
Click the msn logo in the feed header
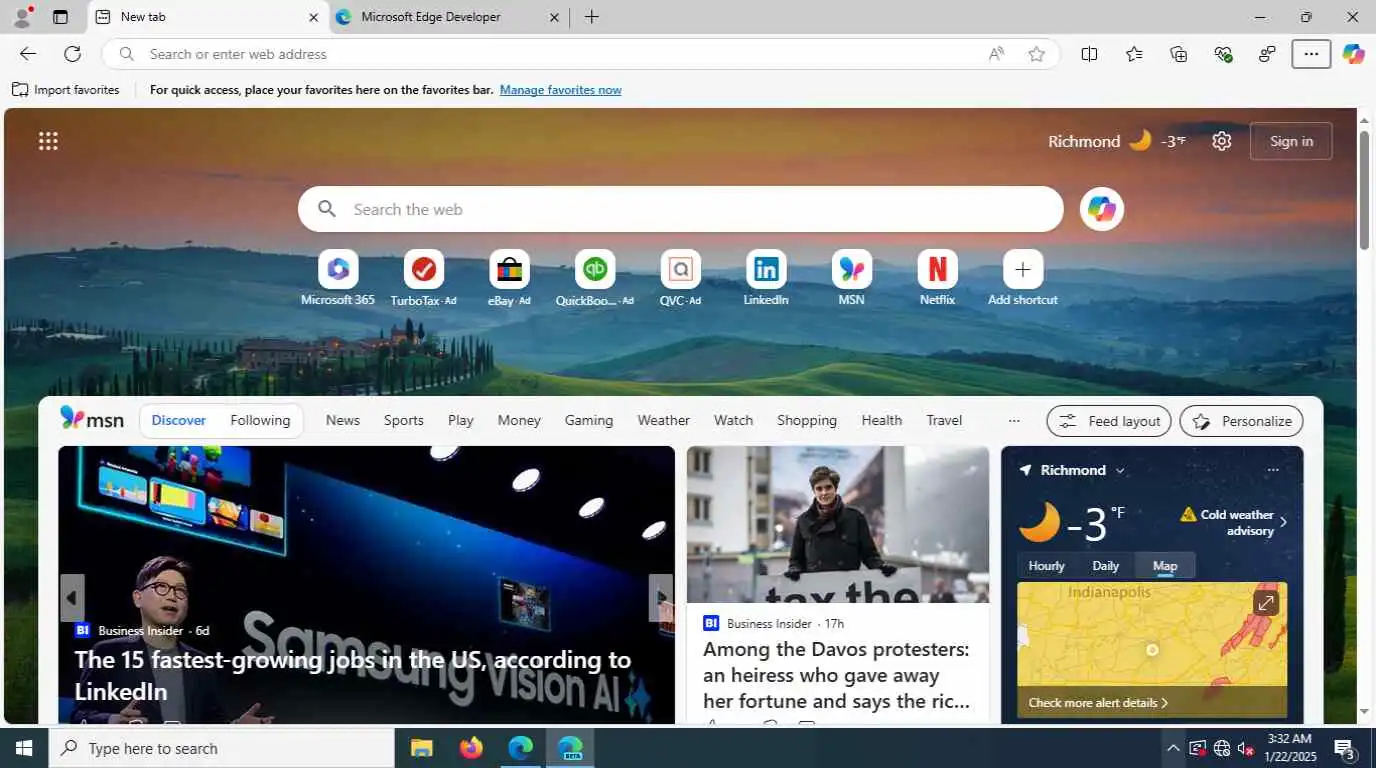[91, 419]
